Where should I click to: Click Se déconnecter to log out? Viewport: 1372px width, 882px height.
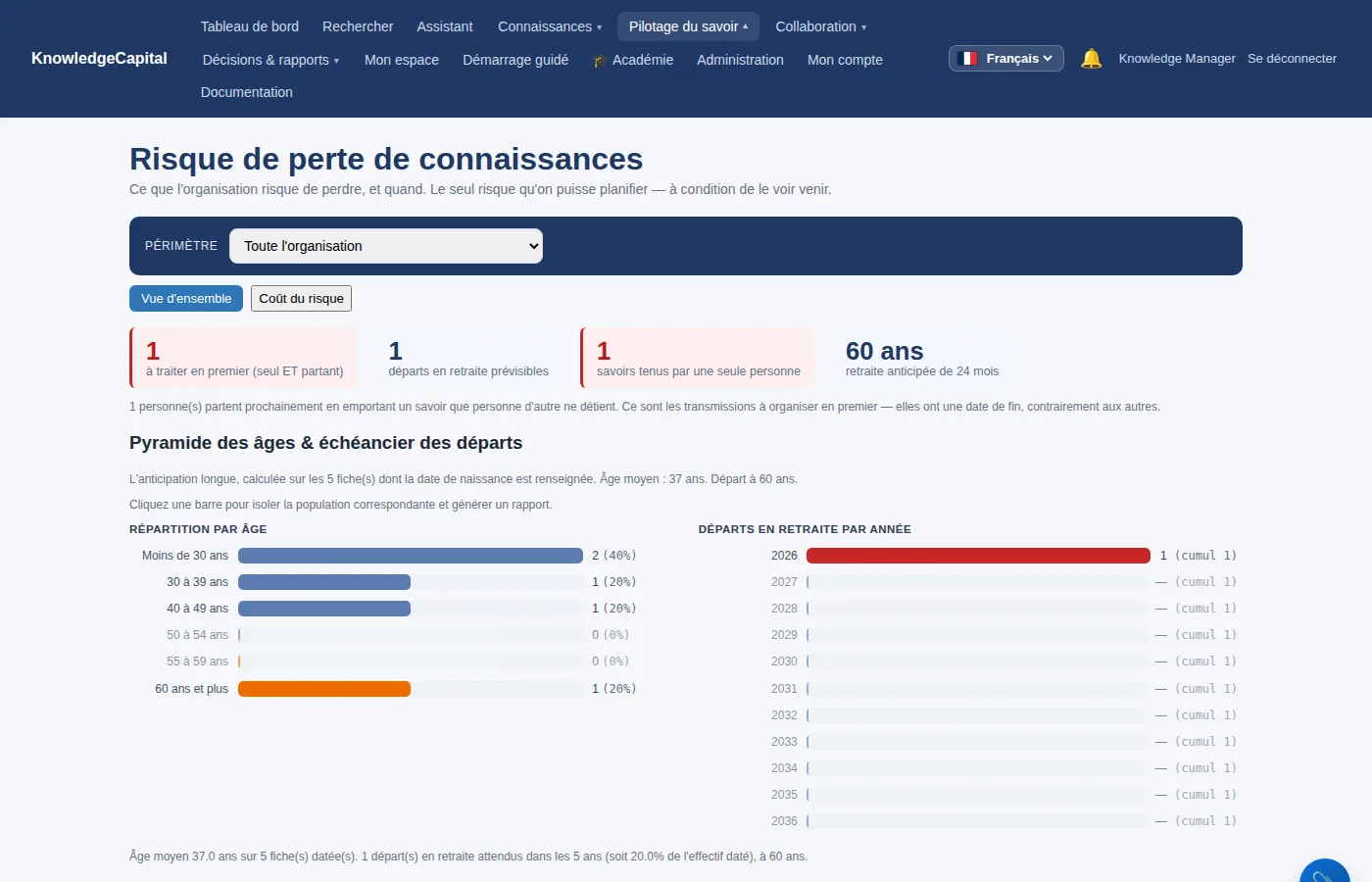pyautogui.click(x=1292, y=59)
